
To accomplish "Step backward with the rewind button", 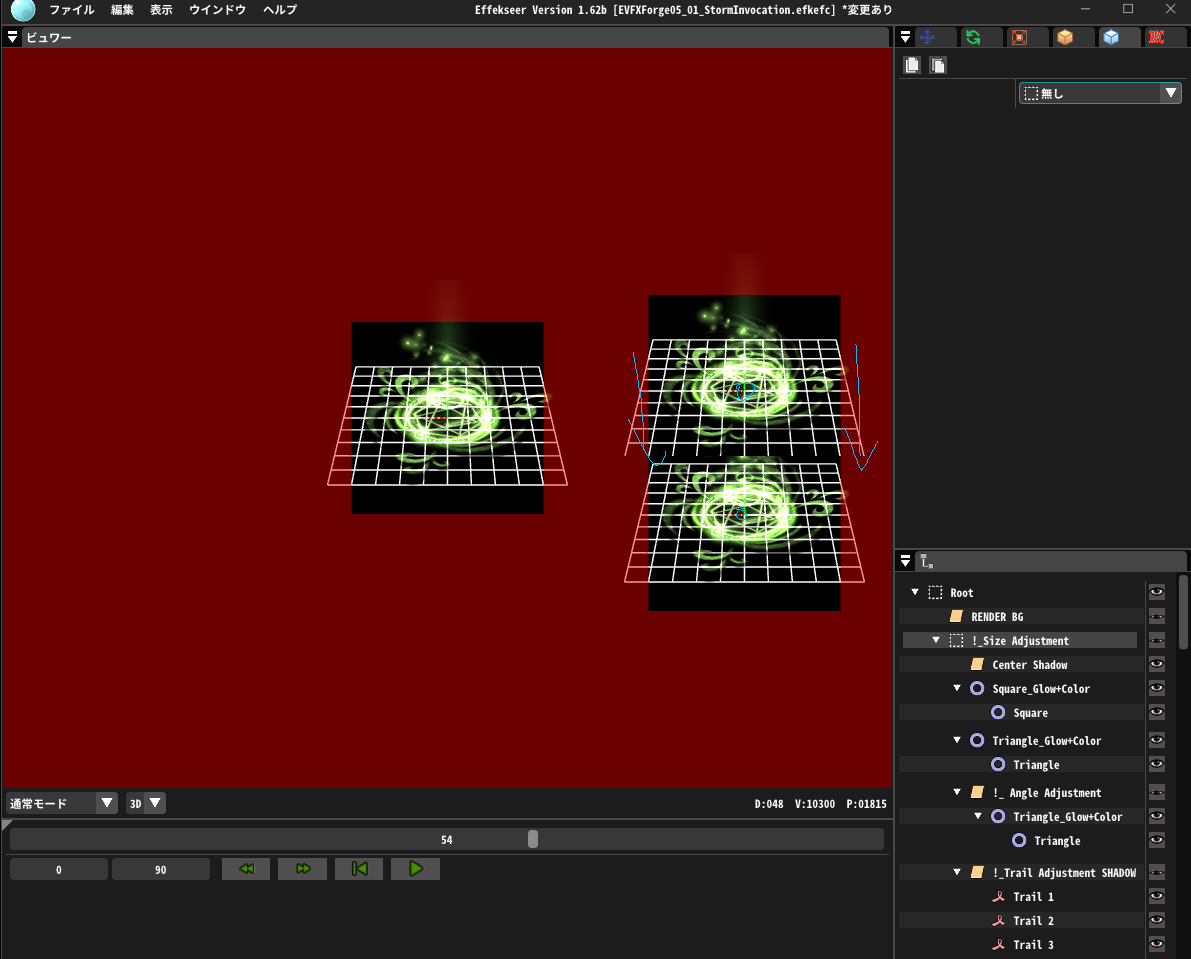I will click(x=246, y=869).
